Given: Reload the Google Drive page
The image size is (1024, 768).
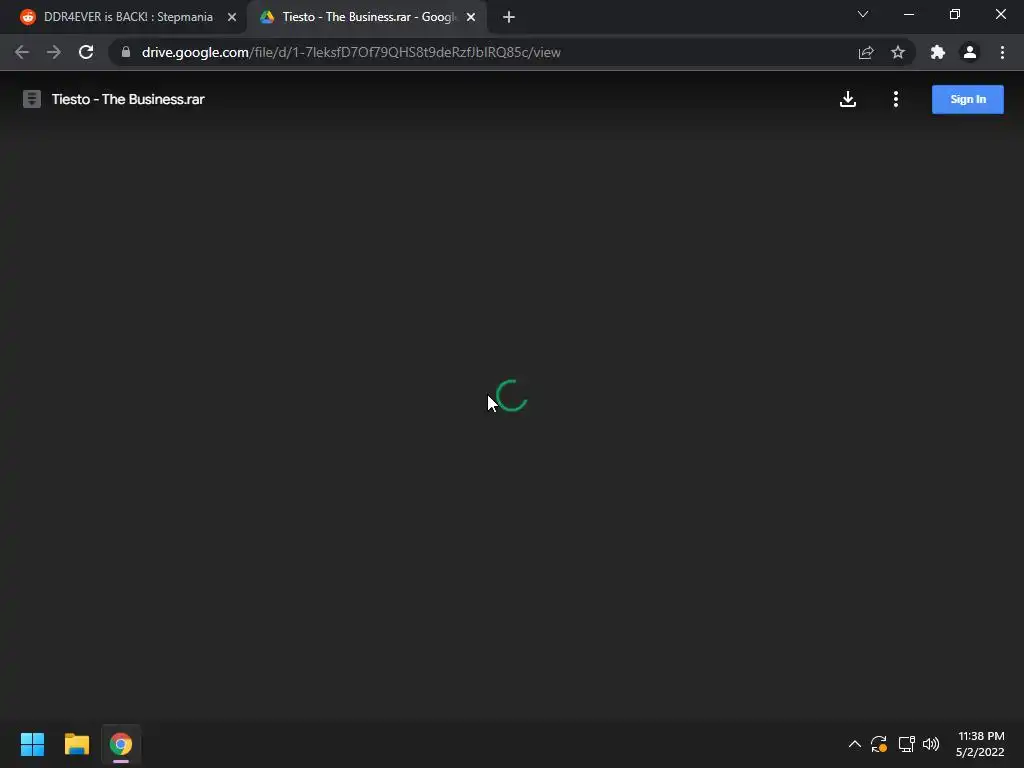Looking at the screenshot, I should coord(86,52).
